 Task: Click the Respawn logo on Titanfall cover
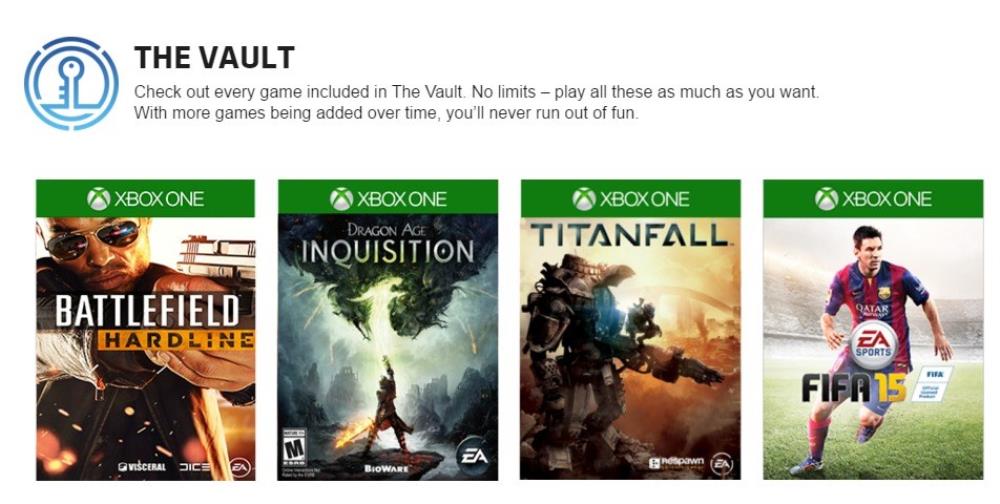tap(676, 463)
